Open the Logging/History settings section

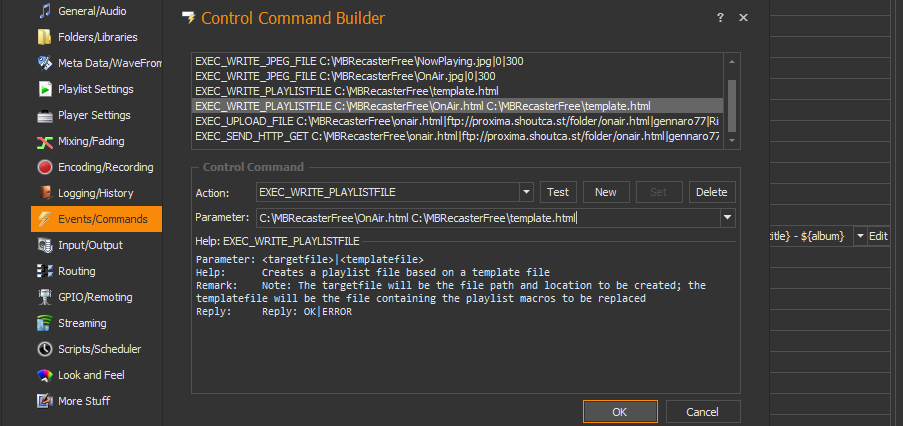click(x=95, y=193)
